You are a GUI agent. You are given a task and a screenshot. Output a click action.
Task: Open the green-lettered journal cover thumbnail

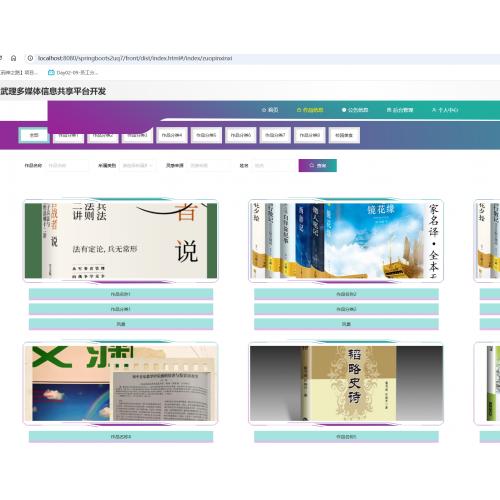121,383
